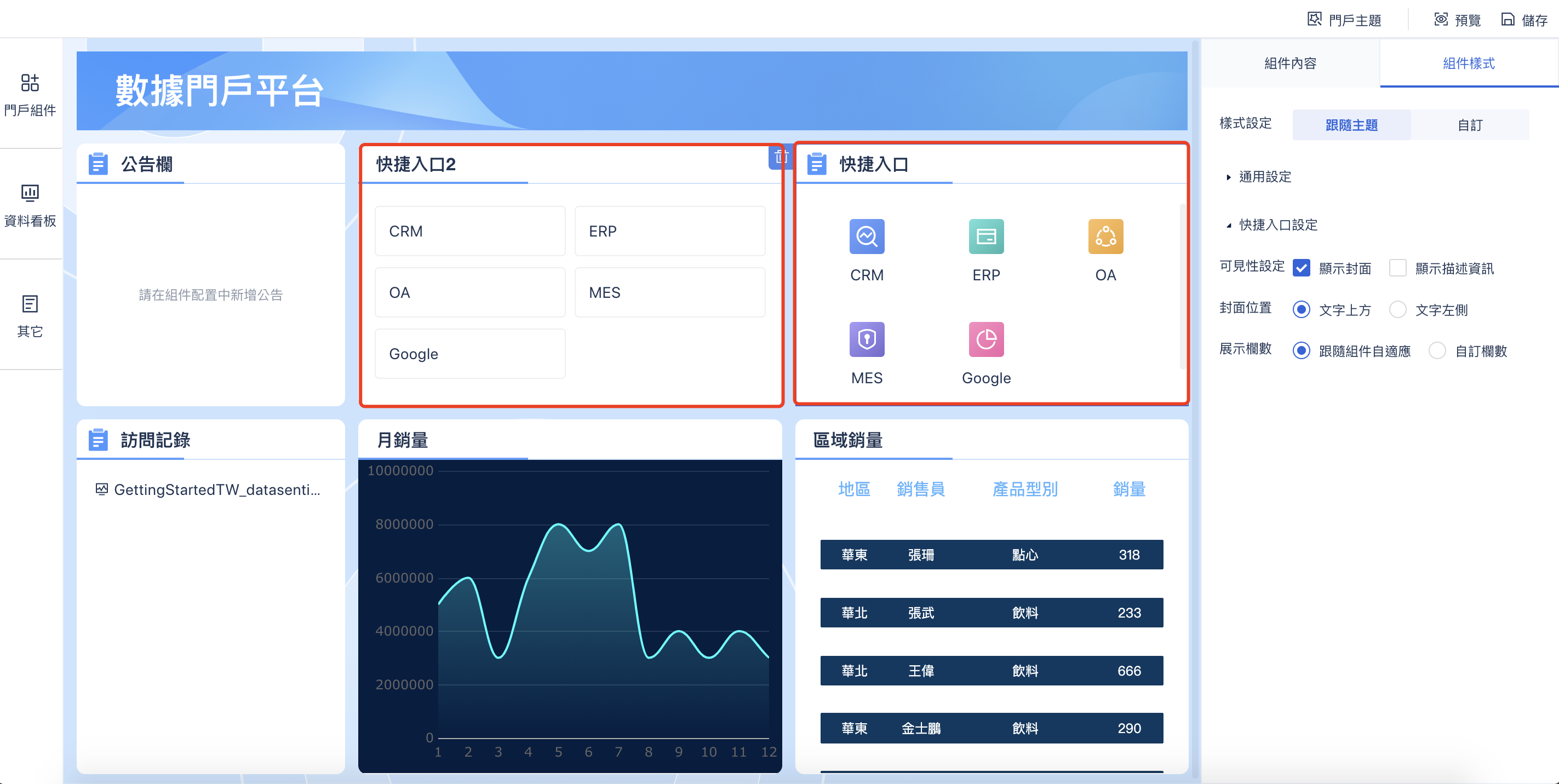Choose the 跟隨主題 style setting
The height and width of the screenshot is (784, 1559).
(x=1351, y=125)
